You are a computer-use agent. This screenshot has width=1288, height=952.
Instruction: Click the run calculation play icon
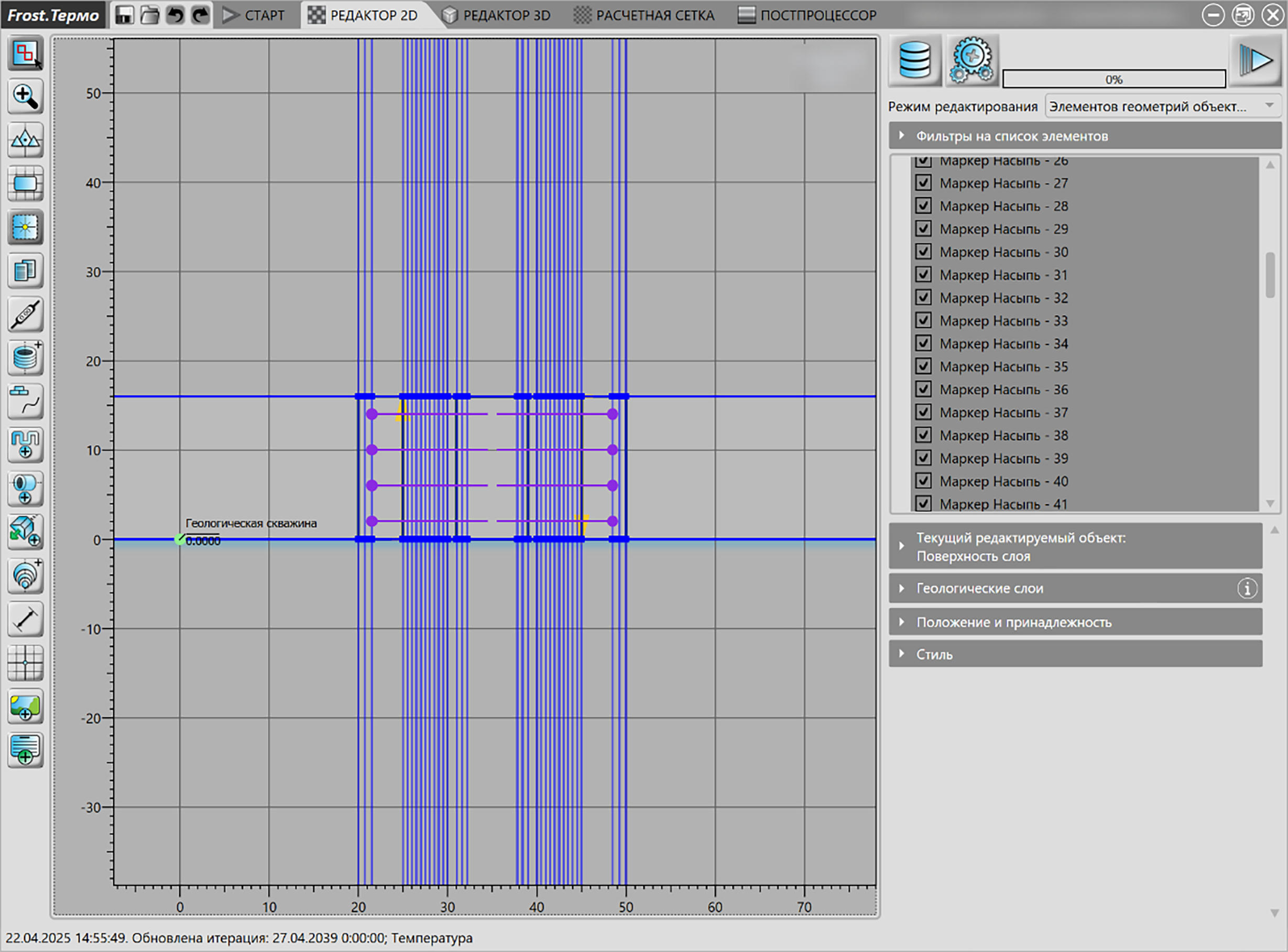(1255, 60)
